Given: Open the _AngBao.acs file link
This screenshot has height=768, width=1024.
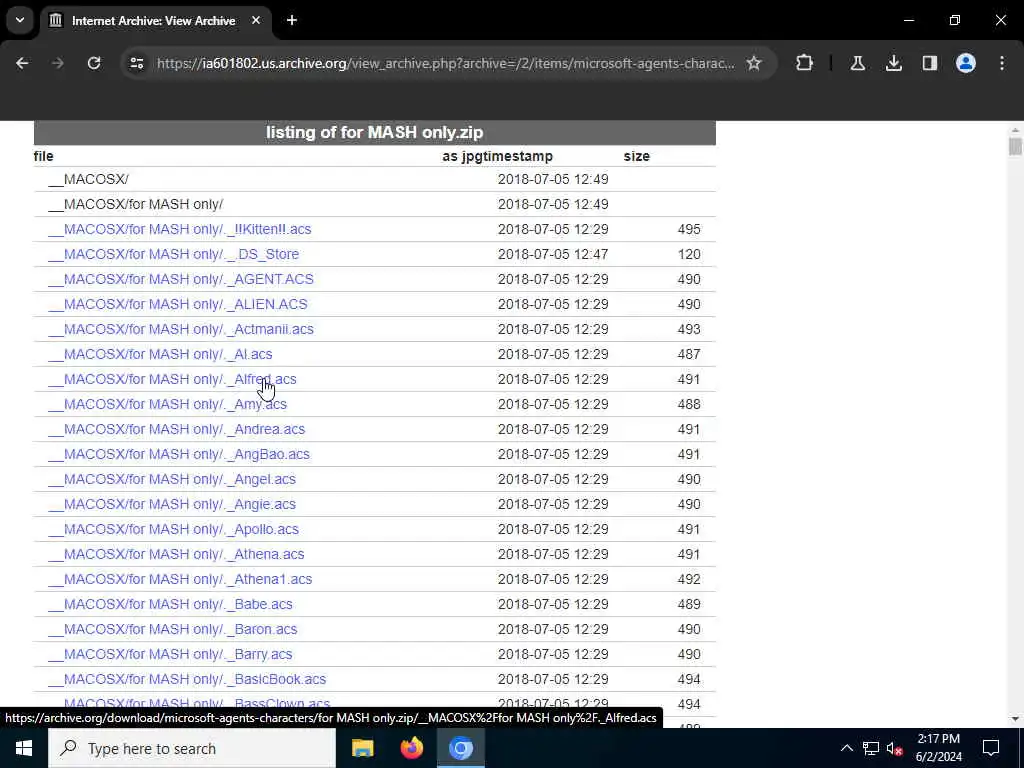Looking at the screenshot, I should point(179,454).
